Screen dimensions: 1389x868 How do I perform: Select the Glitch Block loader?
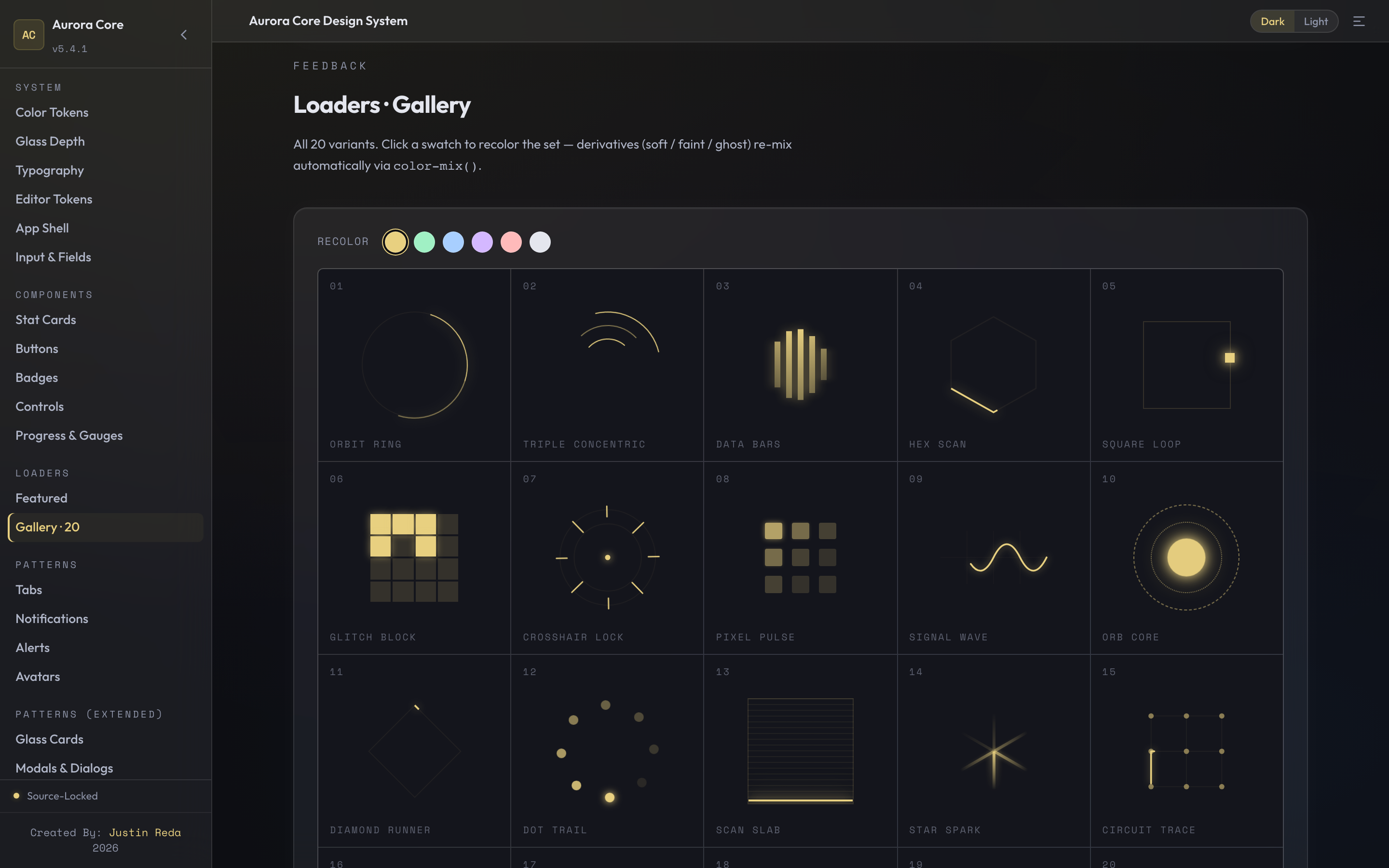coord(414,558)
